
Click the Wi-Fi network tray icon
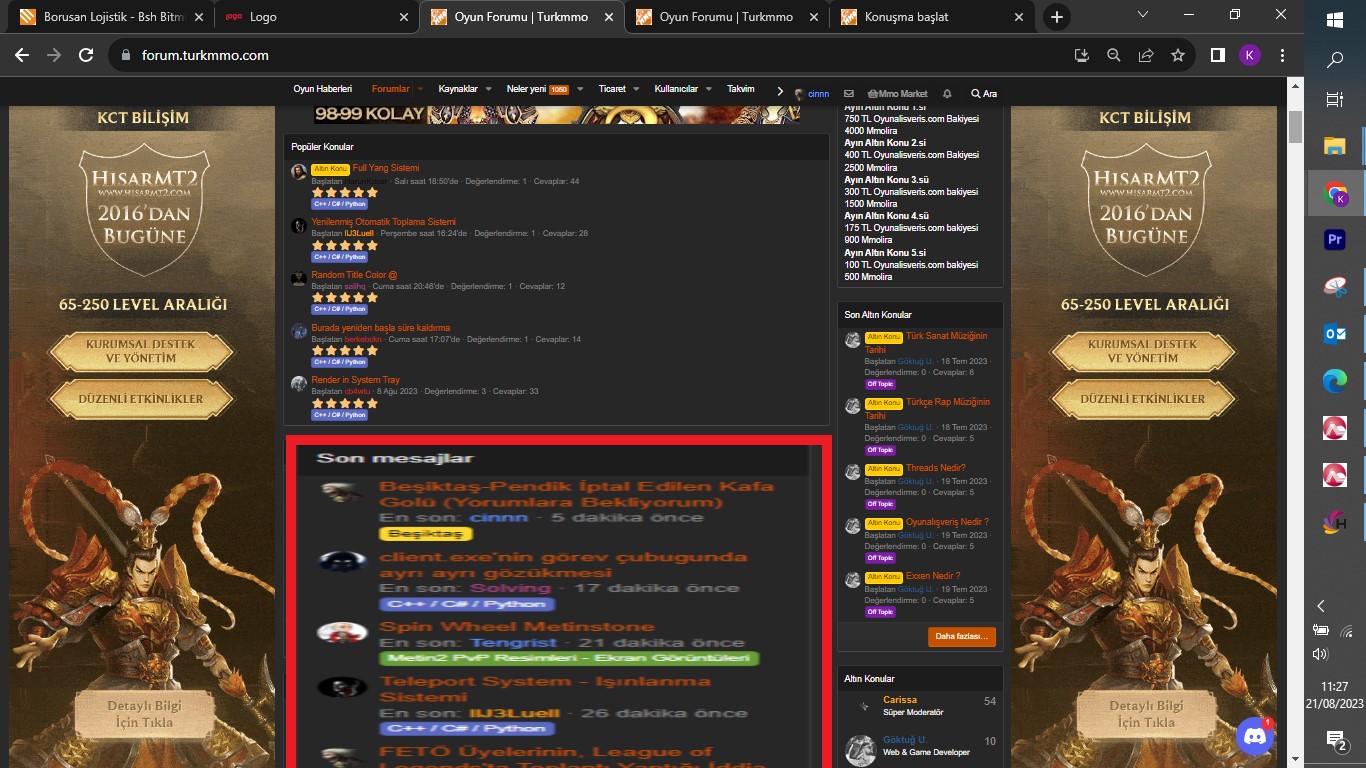click(x=1347, y=631)
